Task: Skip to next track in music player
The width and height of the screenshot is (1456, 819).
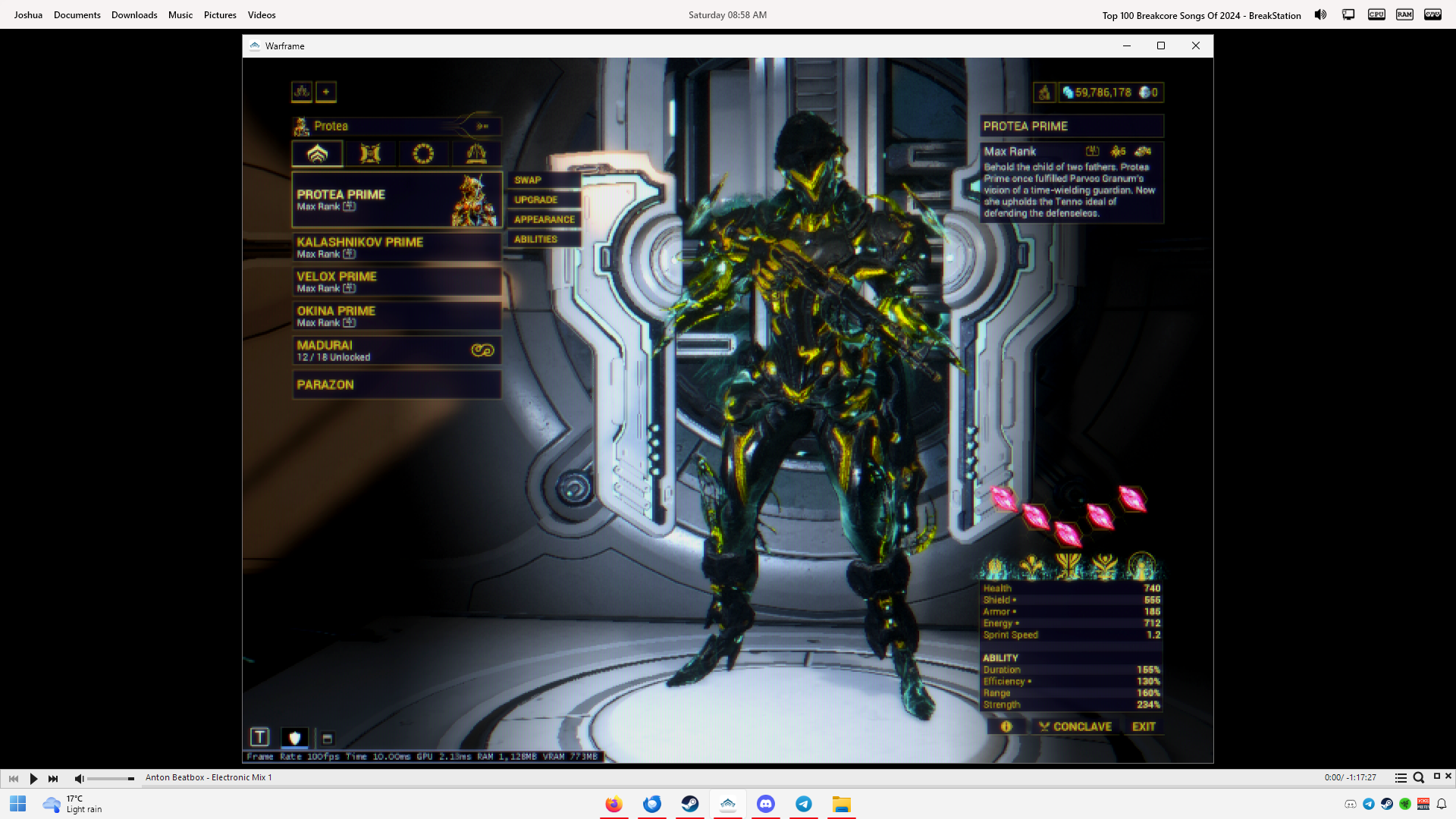Action: pyautogui.click(x=53, y=778)
